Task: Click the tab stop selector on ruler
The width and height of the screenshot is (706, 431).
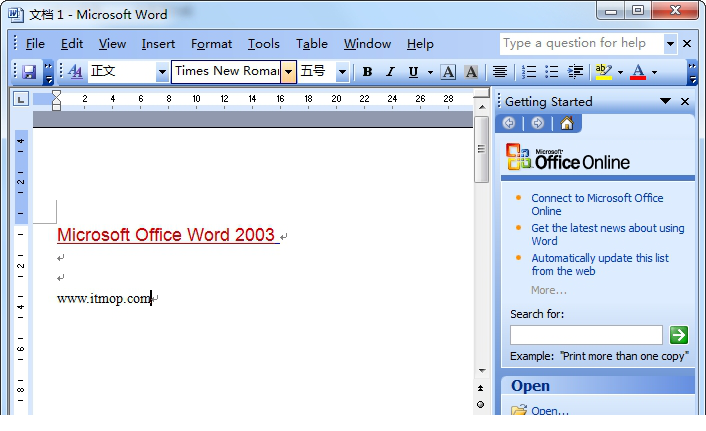Action: (21, 99)
